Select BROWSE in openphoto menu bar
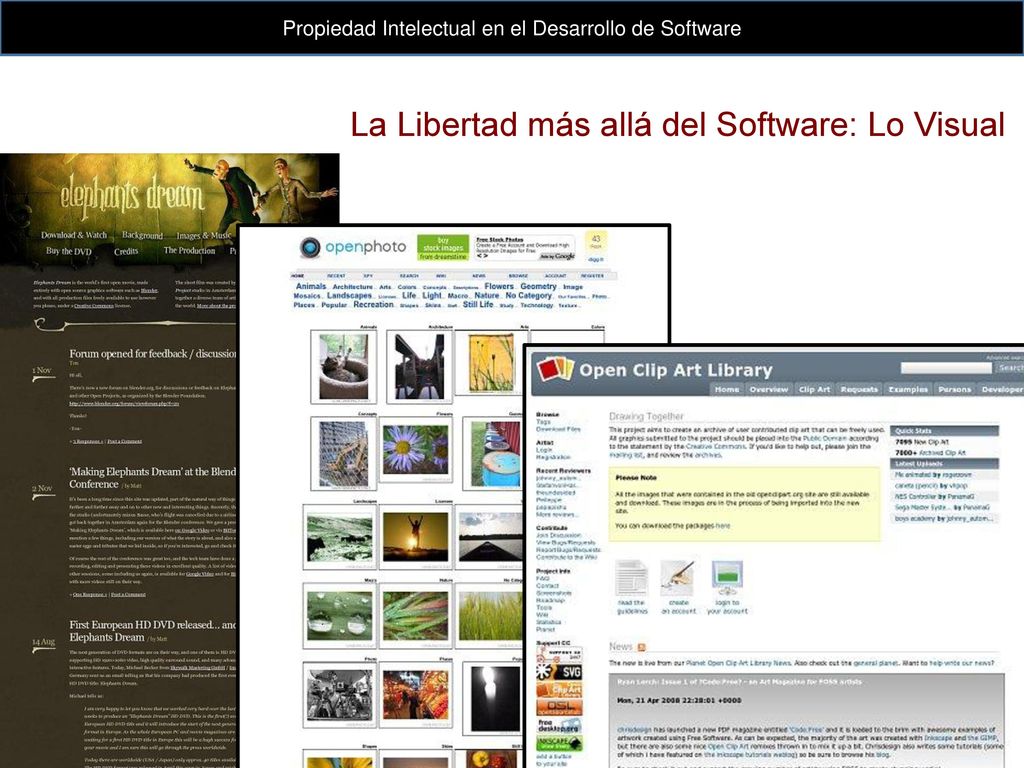The image size is (1024, 768). [x=518, y=276]
